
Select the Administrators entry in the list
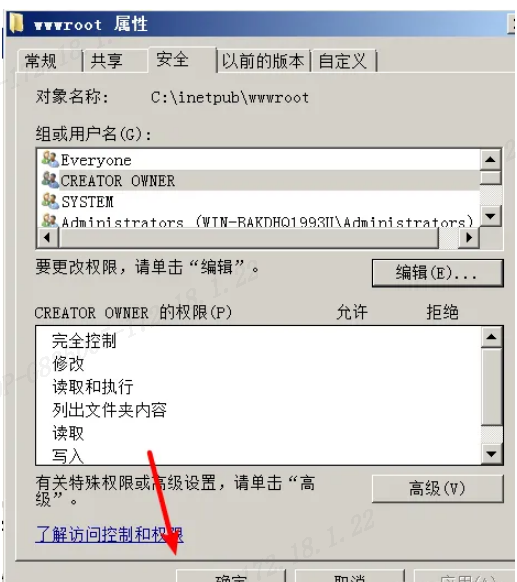[x=266, y=222]
